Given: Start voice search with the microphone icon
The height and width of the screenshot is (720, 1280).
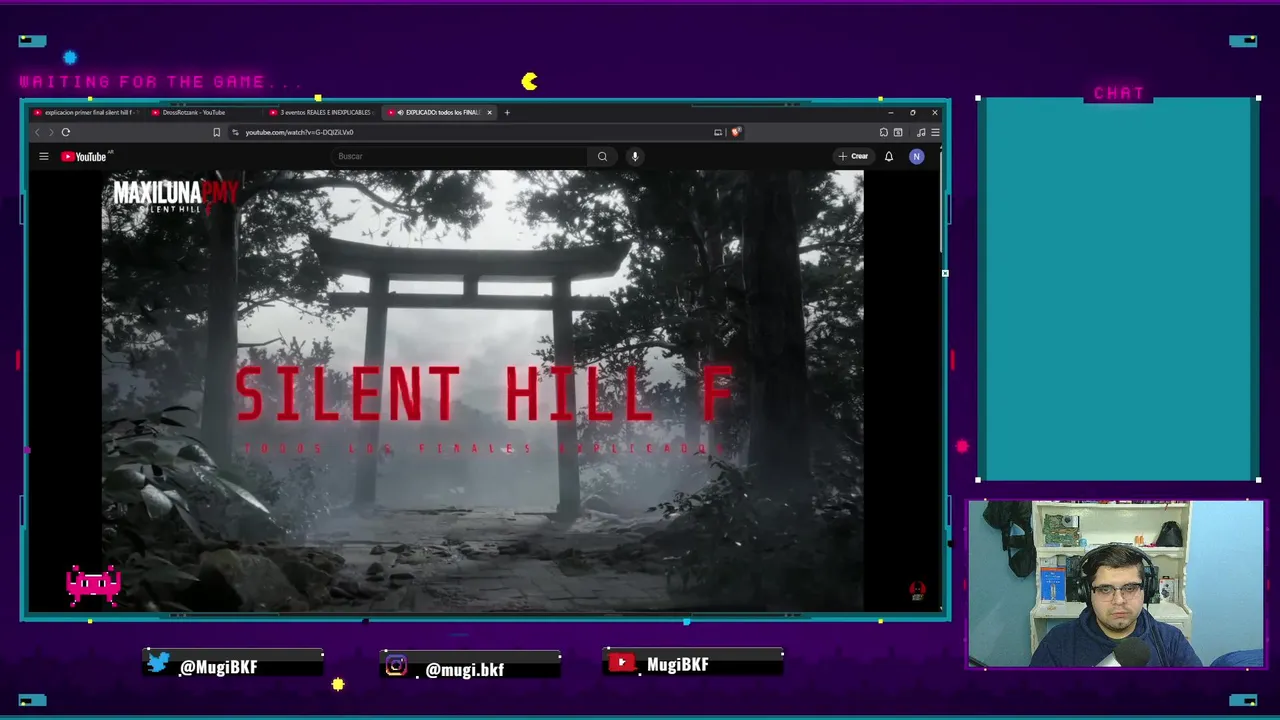Looking at the screenshot, I should coord(635,156).
